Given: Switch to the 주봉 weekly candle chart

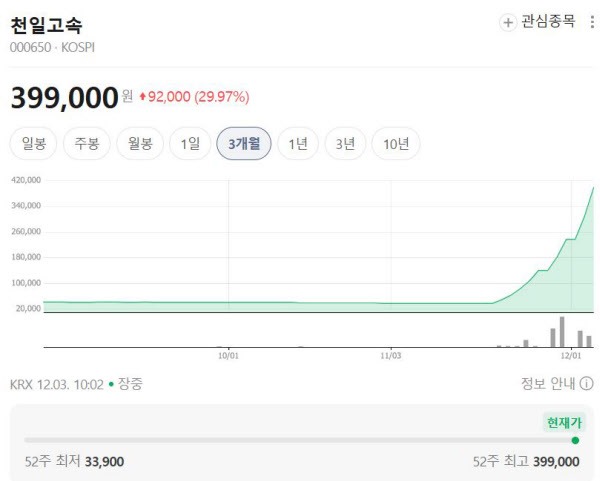Looking at the screenshot, I should [87, 143].
